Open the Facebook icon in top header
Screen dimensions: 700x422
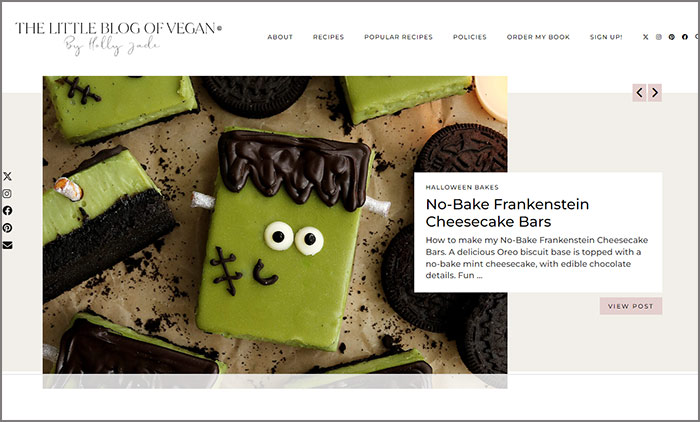point(684,37)
